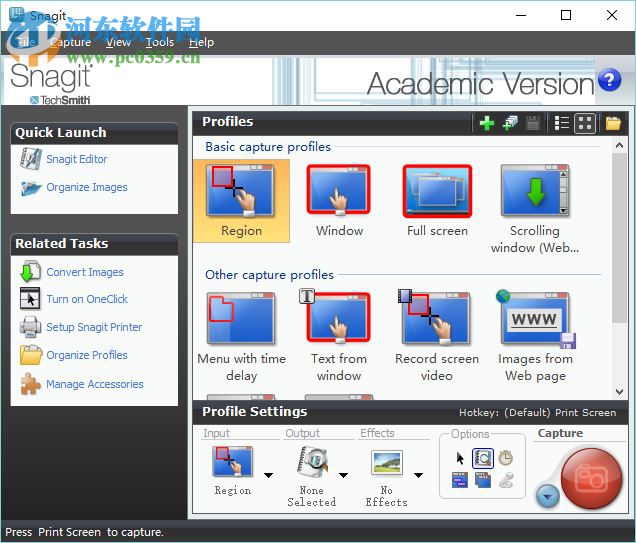Click the grayed-out person option icon
636x543 pixels.
[506, 480]
